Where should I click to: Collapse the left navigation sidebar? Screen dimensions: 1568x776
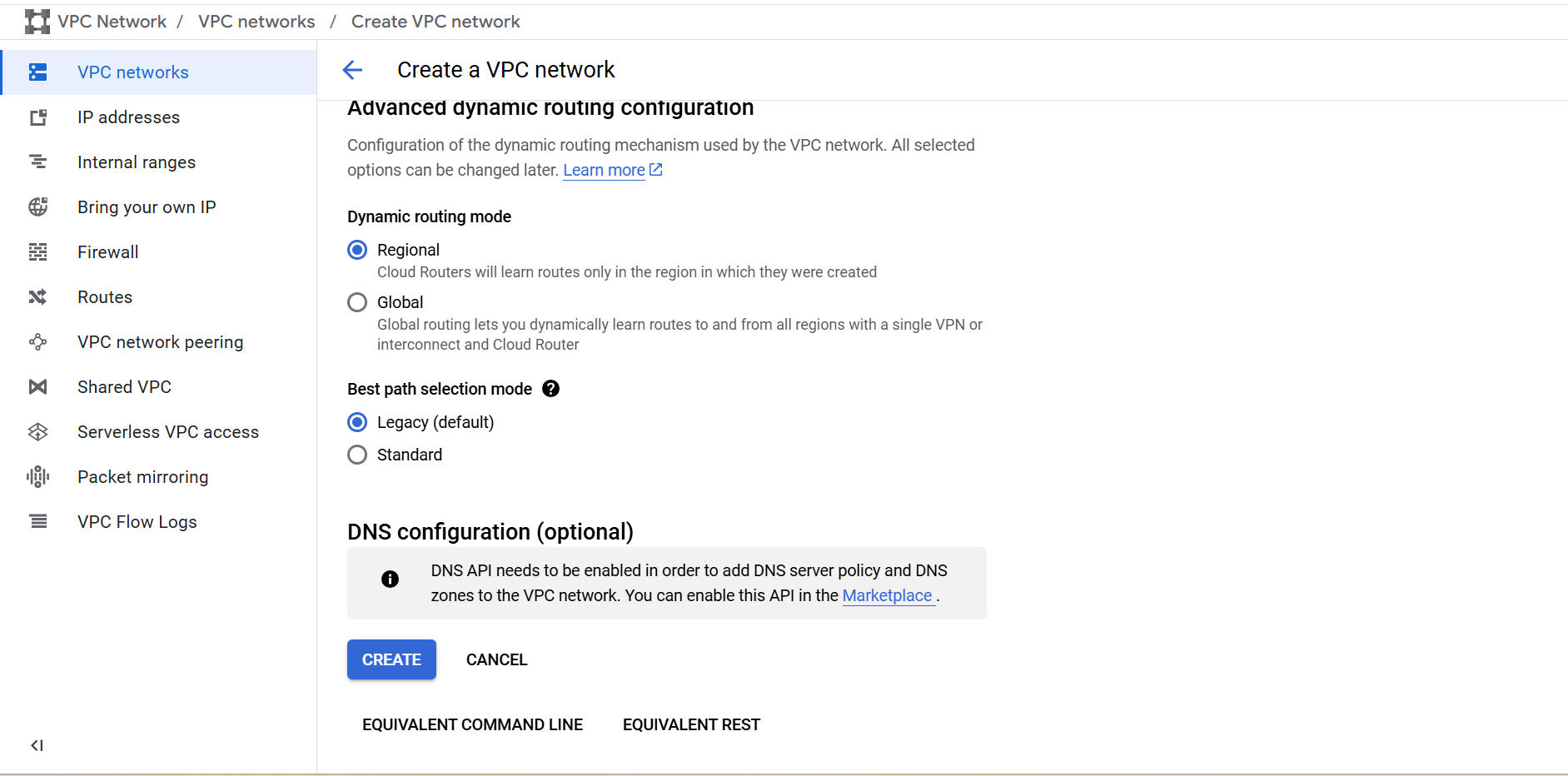coord(37,745)
